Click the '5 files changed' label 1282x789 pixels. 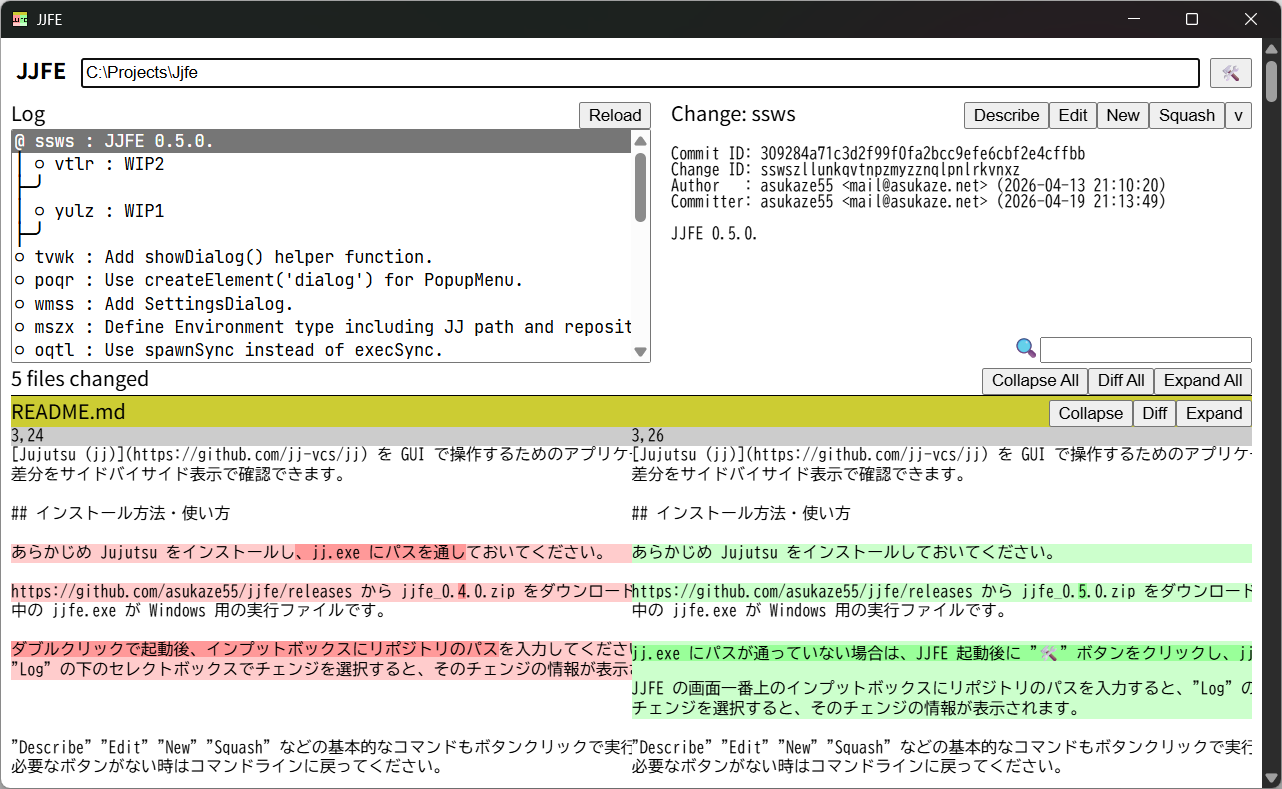tap(80, 379)
